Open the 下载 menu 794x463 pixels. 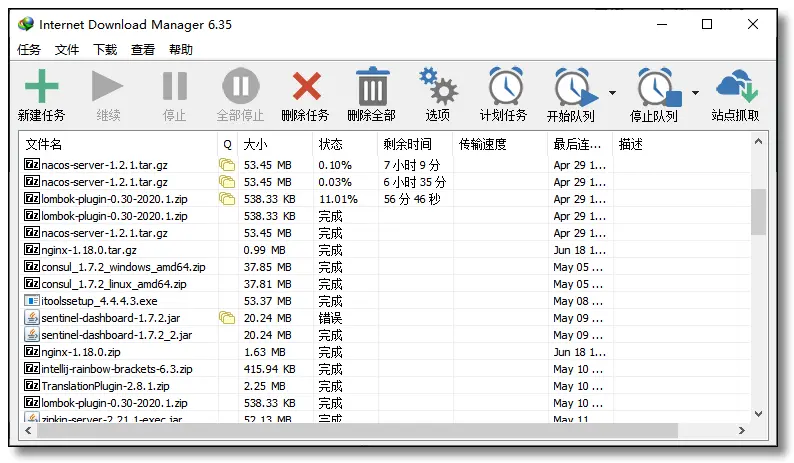[x=105, y=50]
